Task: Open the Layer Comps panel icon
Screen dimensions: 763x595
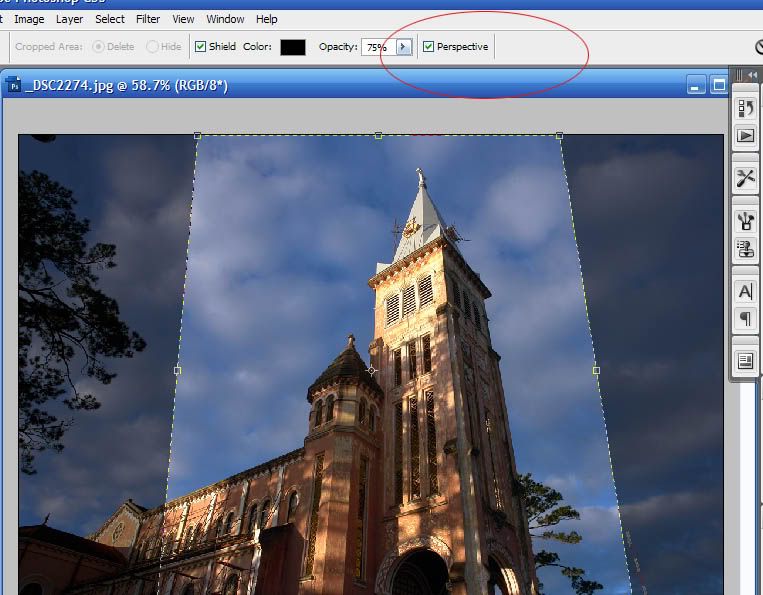Action: (x=745, y=361)
